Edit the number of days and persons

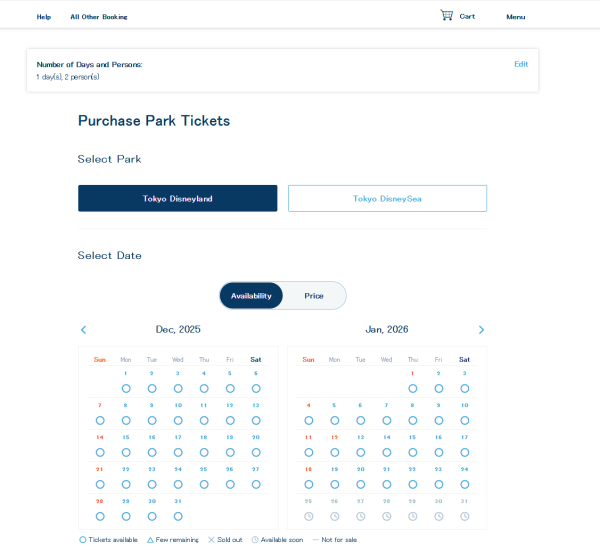point(521,64)
